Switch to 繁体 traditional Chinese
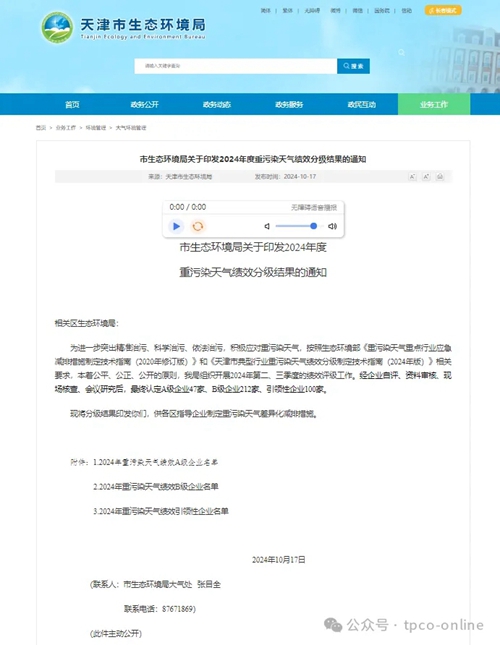Image resolution: width=500 pixels, height=645 pixels. tap(287, 11)
